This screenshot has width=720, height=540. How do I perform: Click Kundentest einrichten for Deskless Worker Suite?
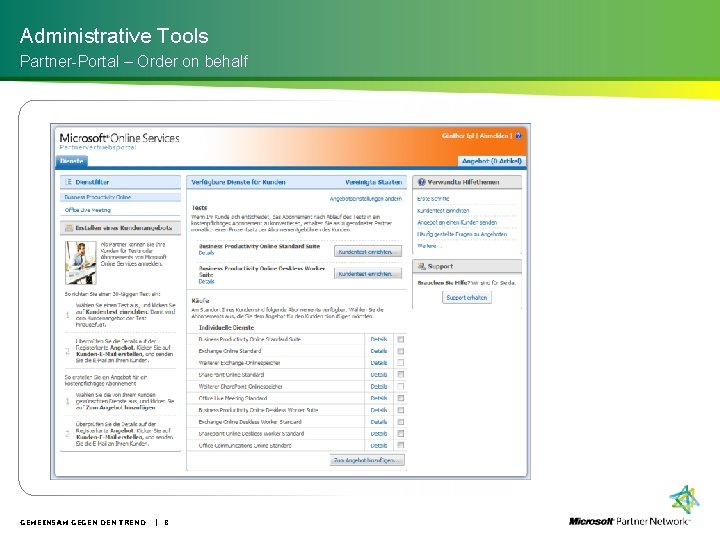coord(367,274)
